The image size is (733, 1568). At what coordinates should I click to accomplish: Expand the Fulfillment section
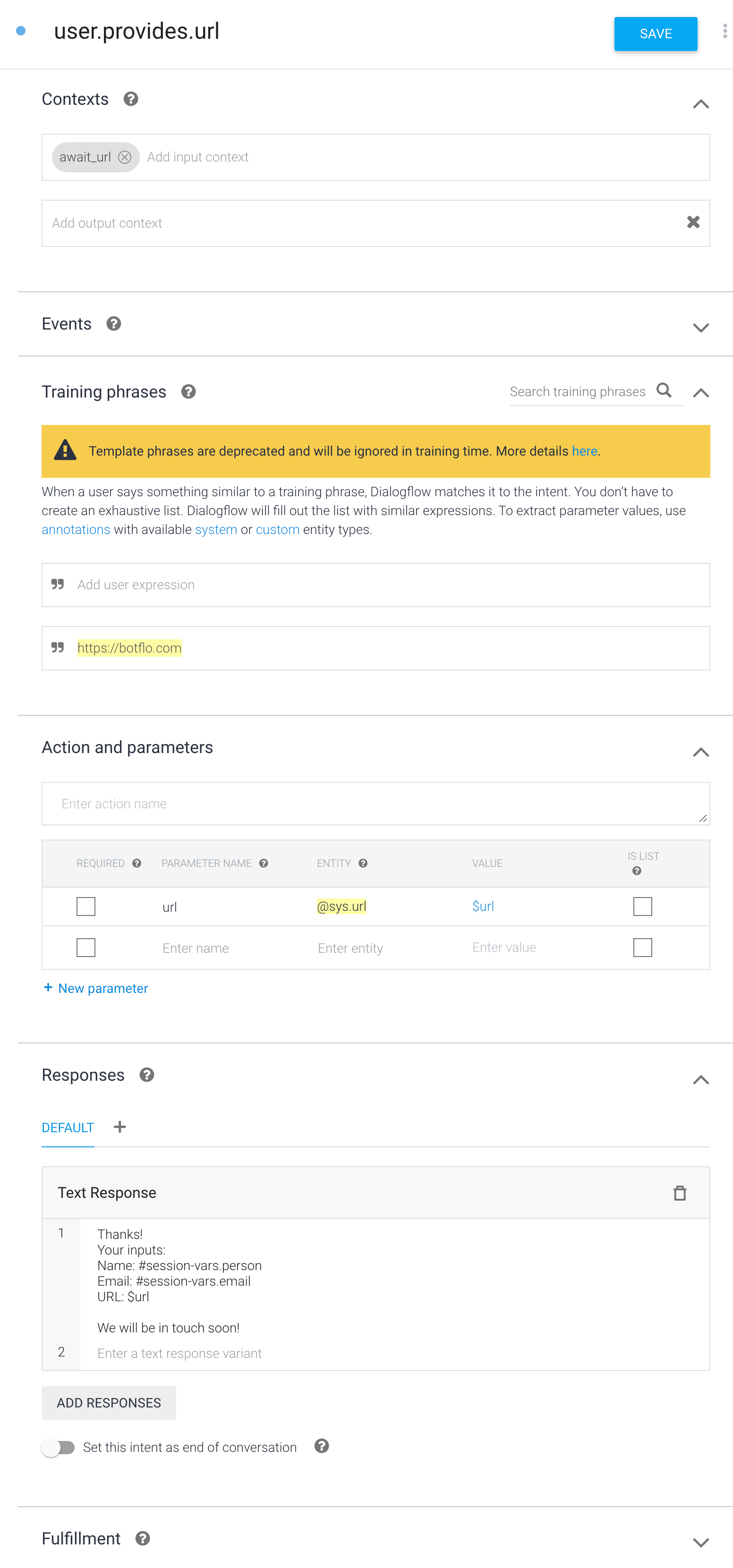click(701, 1542)
